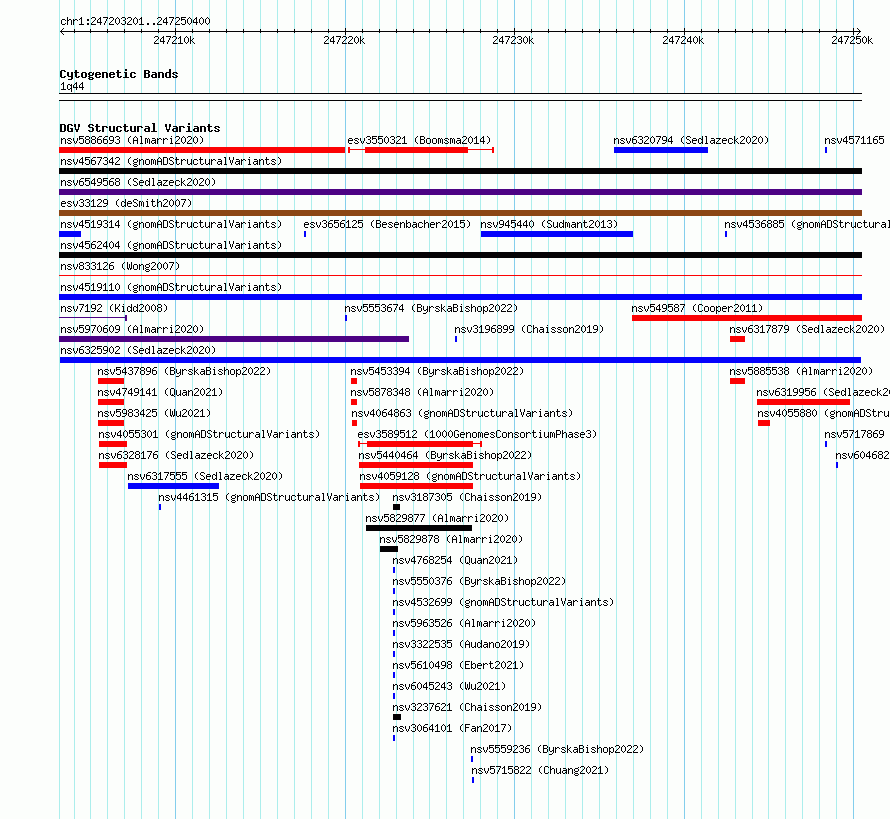Viewport: 890px width, 819px height.
Task: Click nsv5970609 (Almarri2020) label
Action: click(x=132, y=329)
